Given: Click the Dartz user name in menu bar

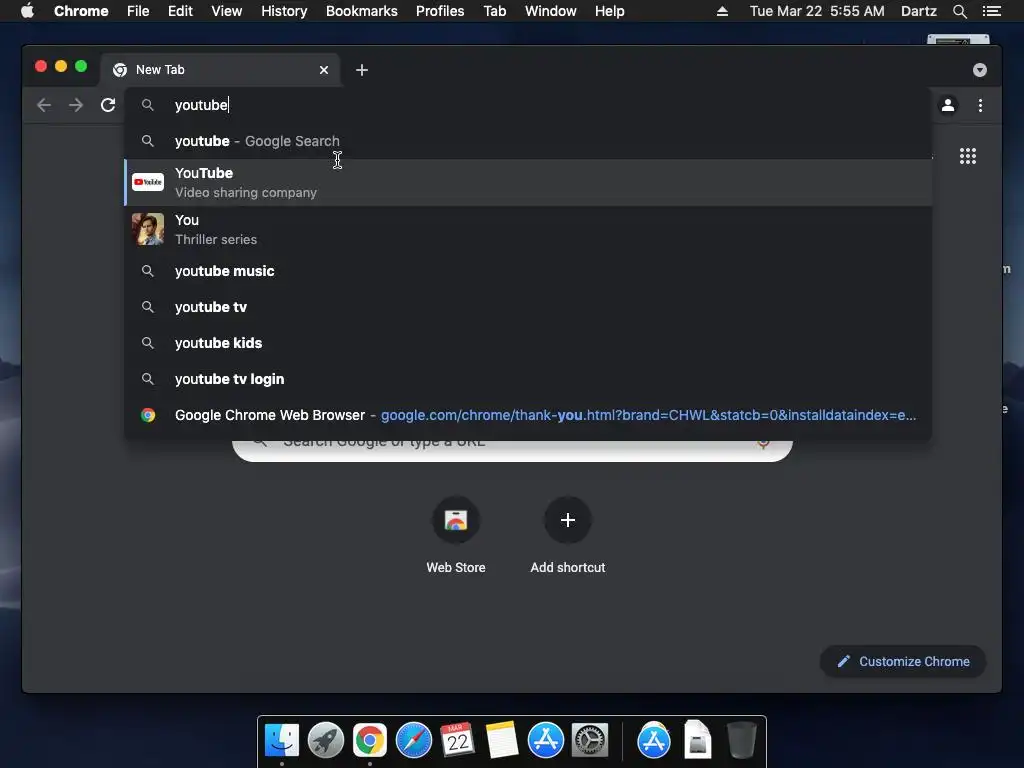Looking at the screenshot, I should click(x=918, y=11).
